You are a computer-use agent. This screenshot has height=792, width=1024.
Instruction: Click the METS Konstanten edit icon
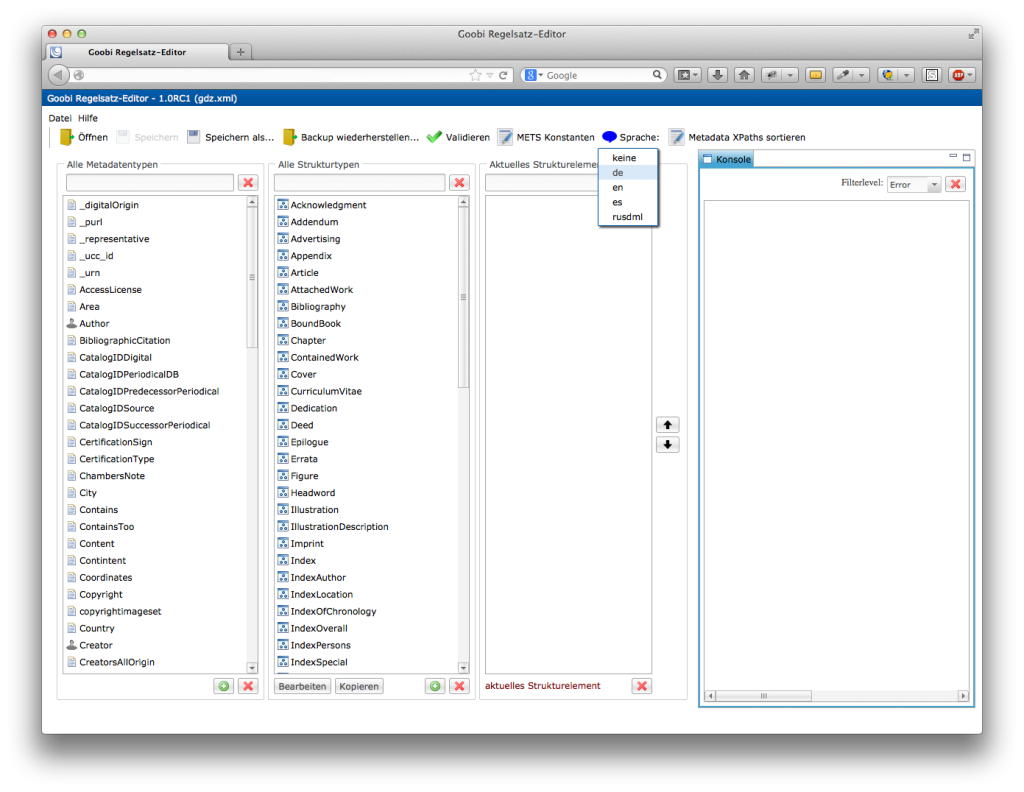[x=505, y=137]
